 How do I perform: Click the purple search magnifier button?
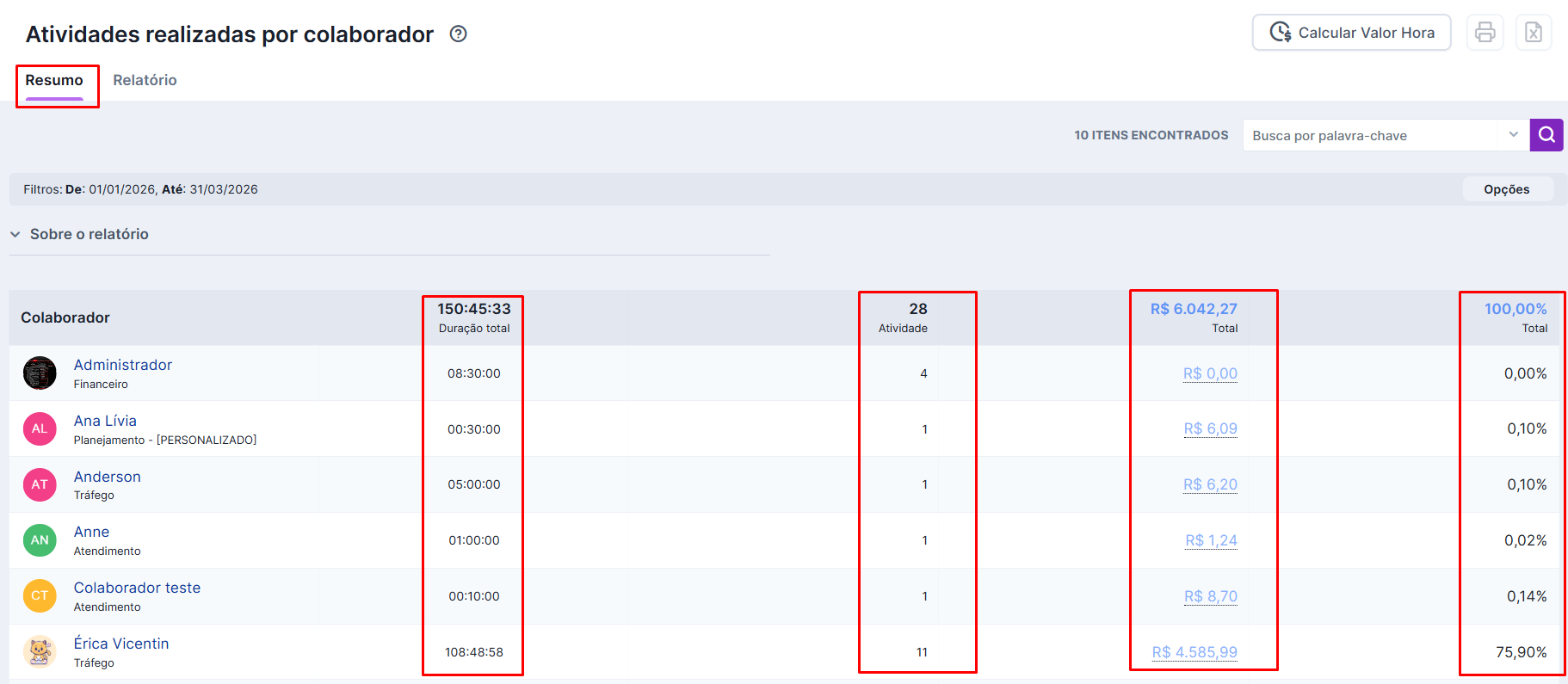[x=1546, y=135]
